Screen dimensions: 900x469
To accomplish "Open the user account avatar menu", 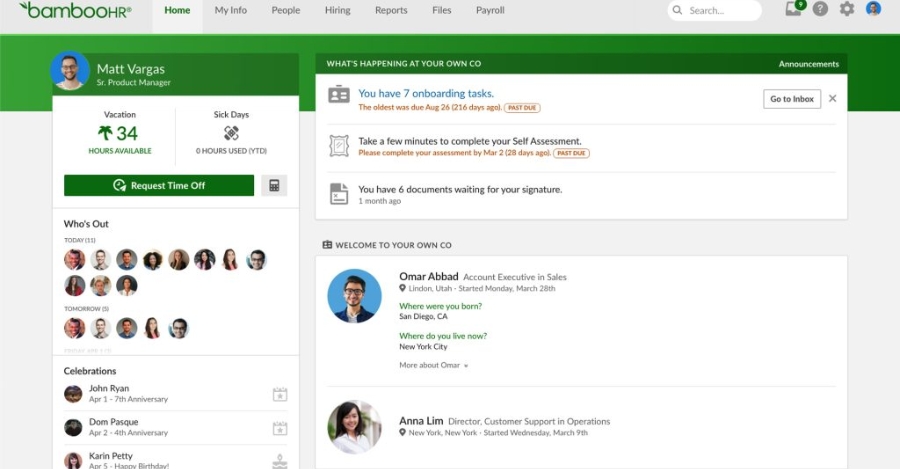I will 873,10.
